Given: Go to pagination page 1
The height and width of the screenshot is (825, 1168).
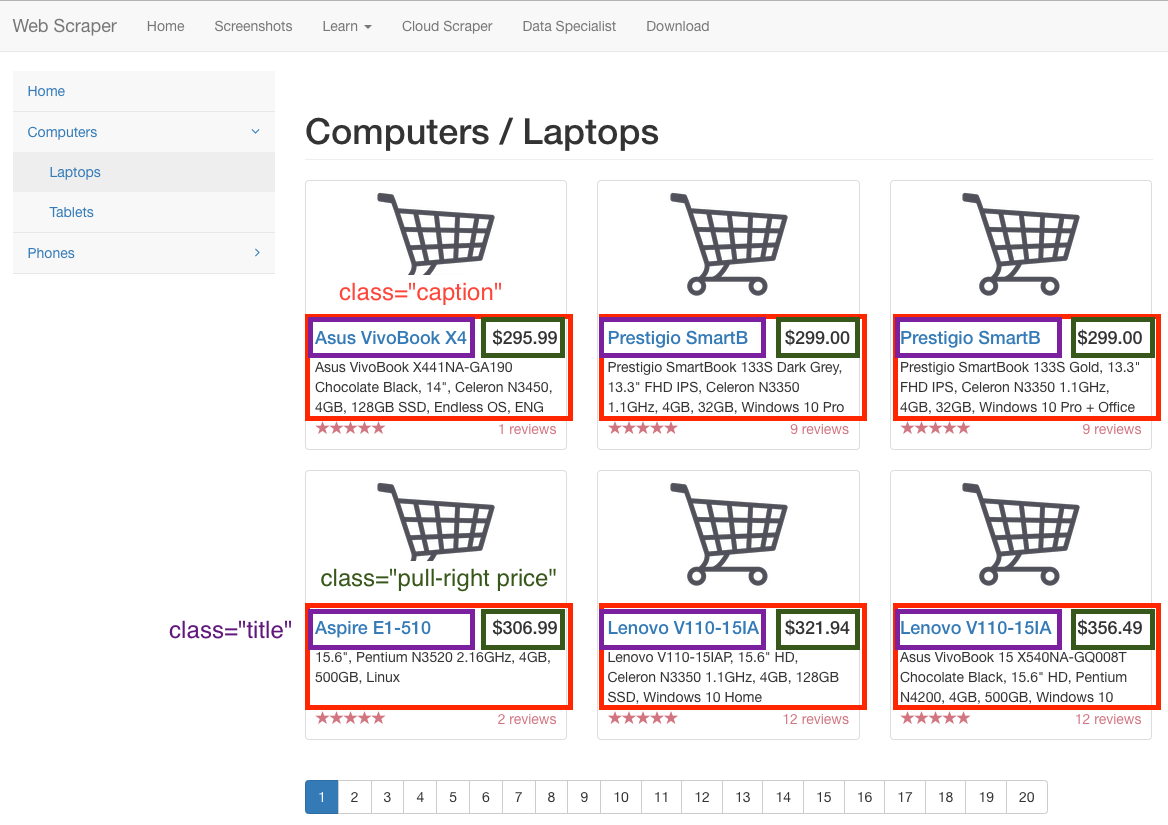Looking at the screenshot, I should [x=322, y=797].
